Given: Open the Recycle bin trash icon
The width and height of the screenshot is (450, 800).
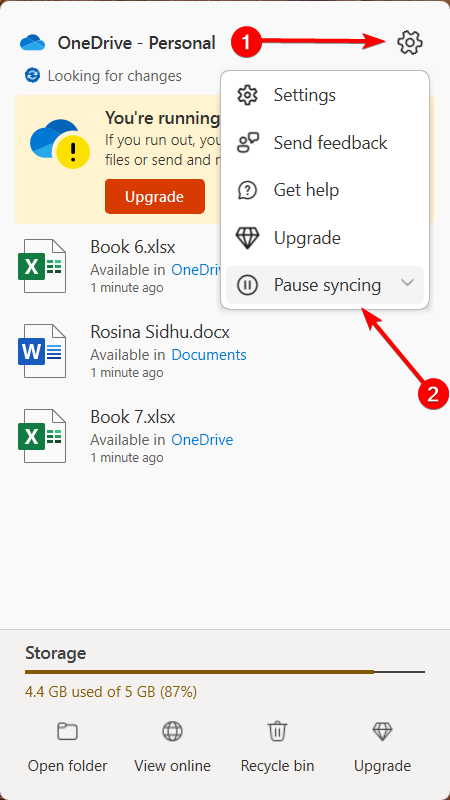Looking at the screenshot, I should coord(277,731).
